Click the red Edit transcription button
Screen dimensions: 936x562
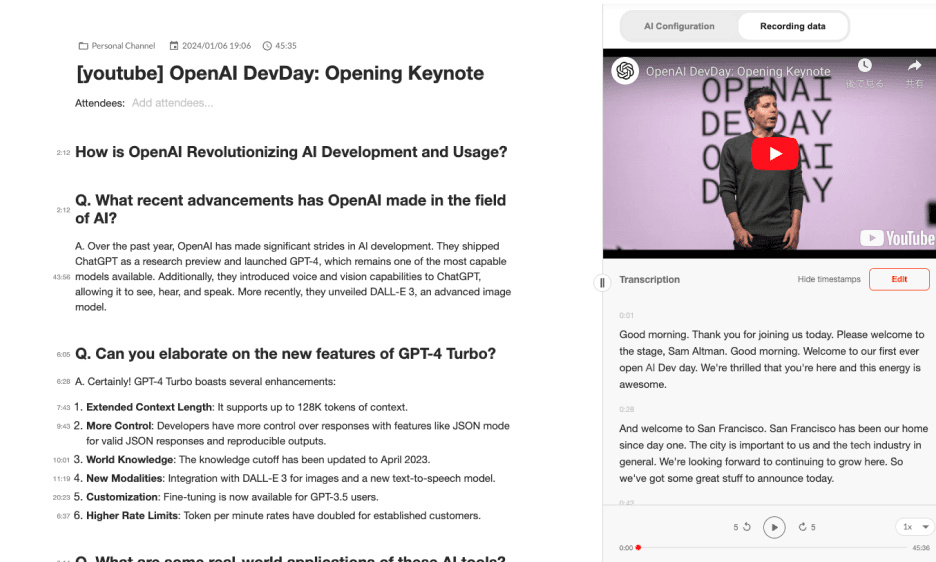click(x=899, y=280)
